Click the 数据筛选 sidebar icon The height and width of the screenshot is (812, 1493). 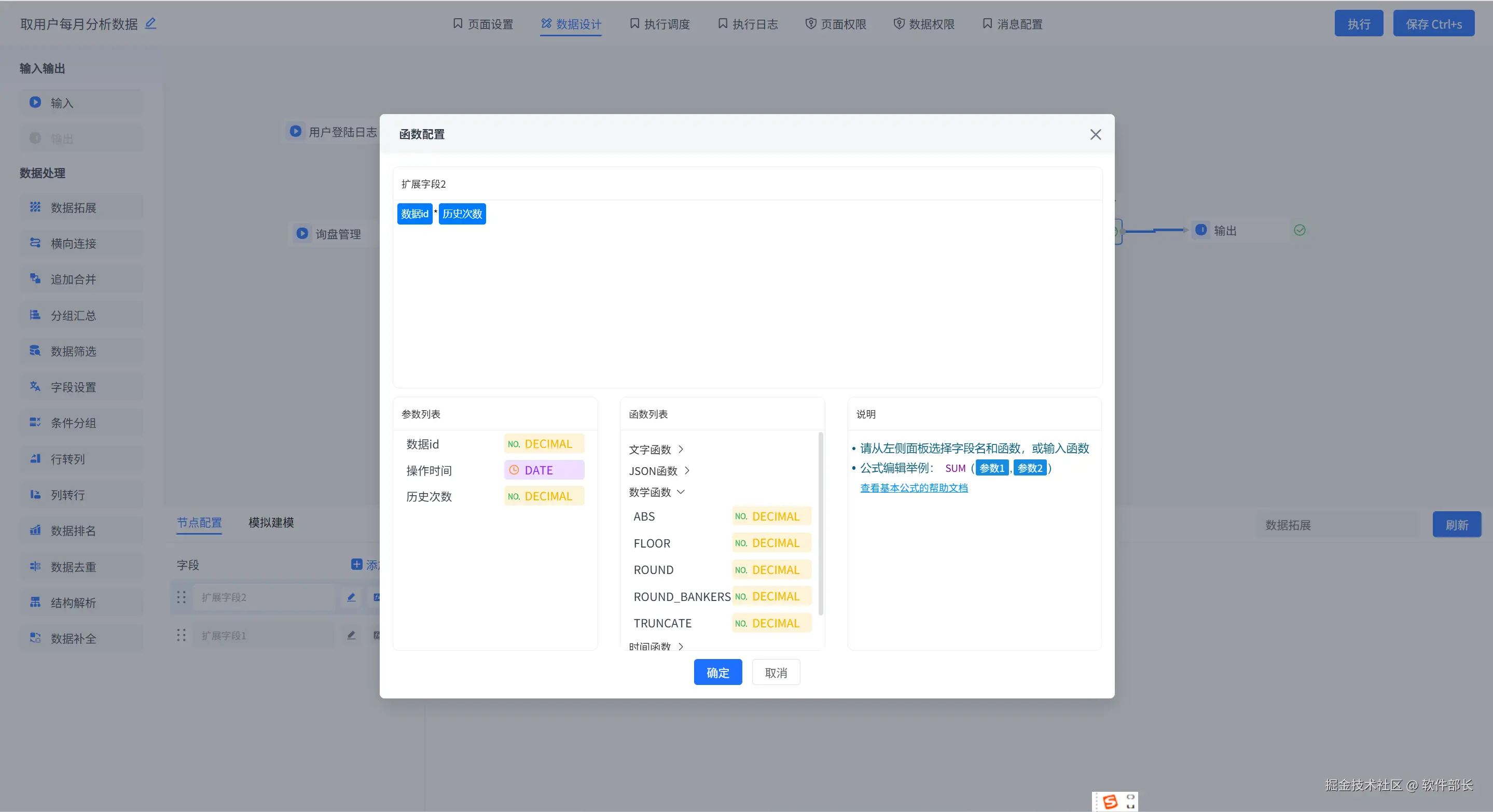pos(35,351)
